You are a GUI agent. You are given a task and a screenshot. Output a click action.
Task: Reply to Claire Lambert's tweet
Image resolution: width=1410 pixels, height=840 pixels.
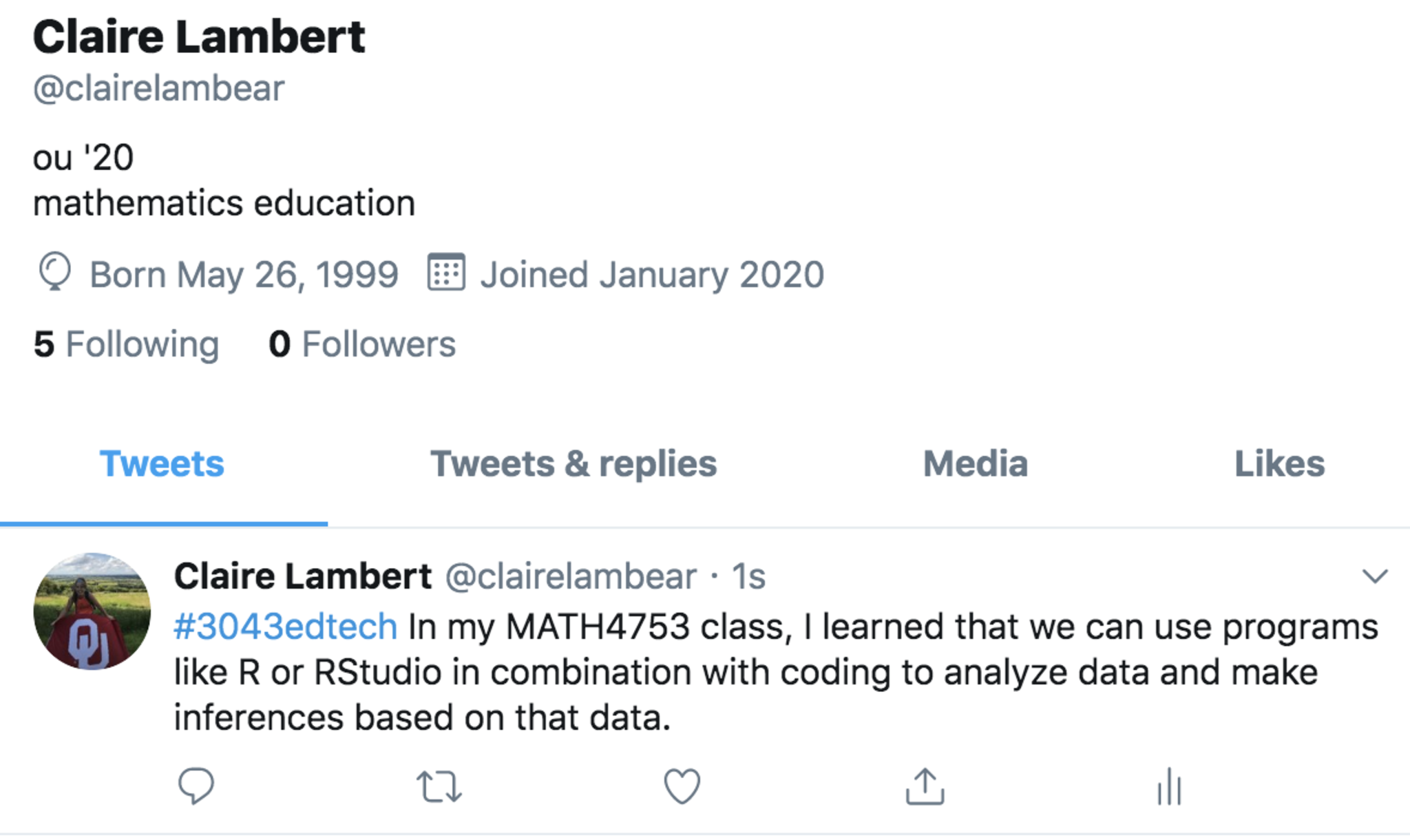tap(196, 786)
